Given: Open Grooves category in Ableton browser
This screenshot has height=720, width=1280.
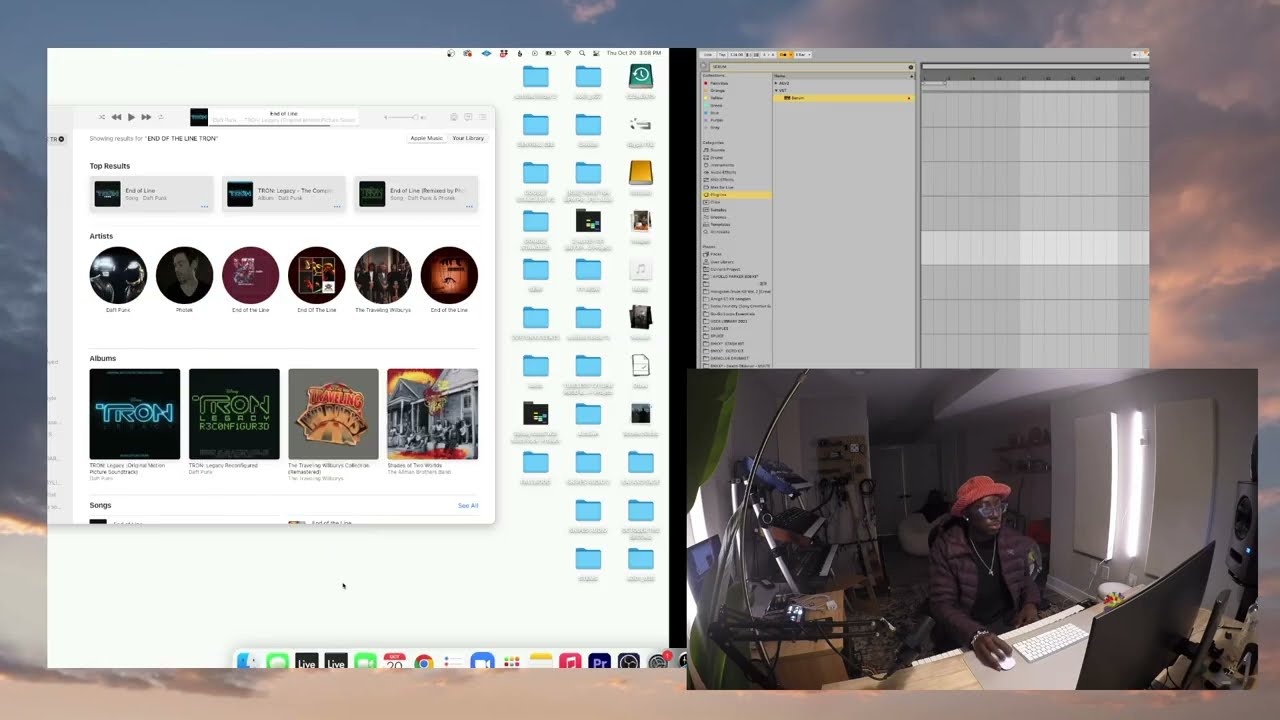Looking at the screenshot, I should pos(717,217).
